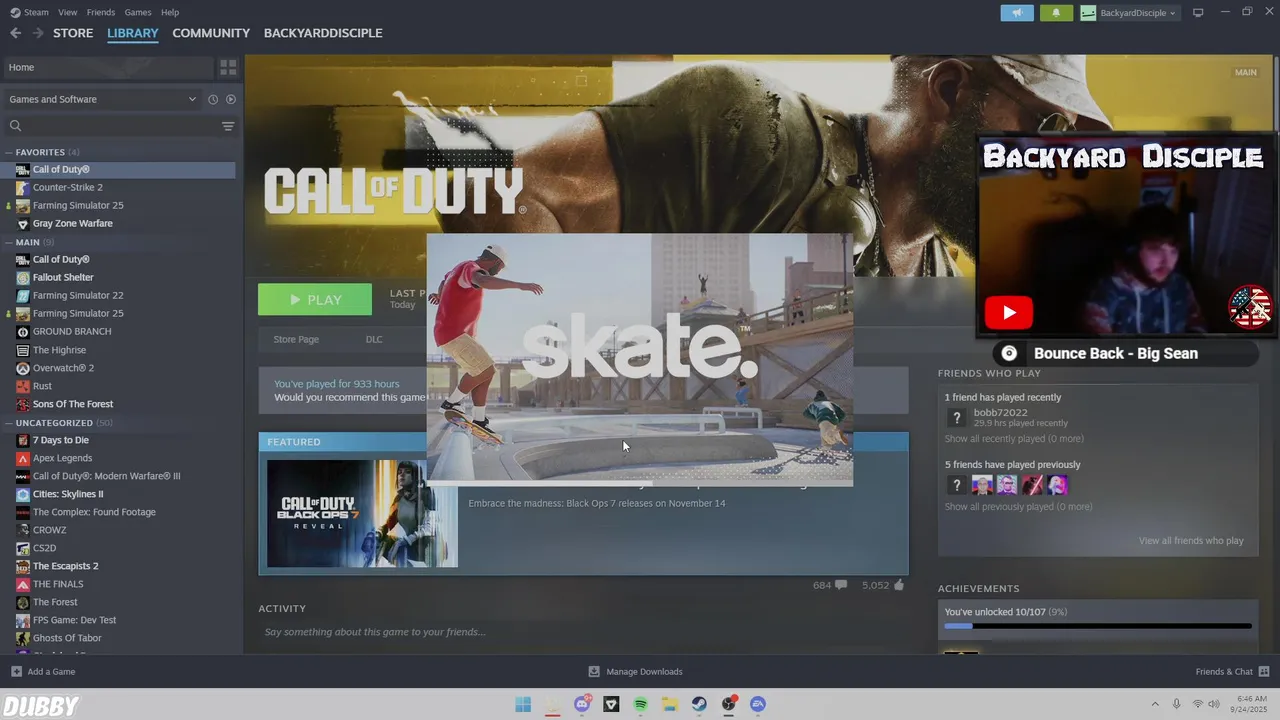Open the Help menu
1280x720 pixels.
click(170, 12)
